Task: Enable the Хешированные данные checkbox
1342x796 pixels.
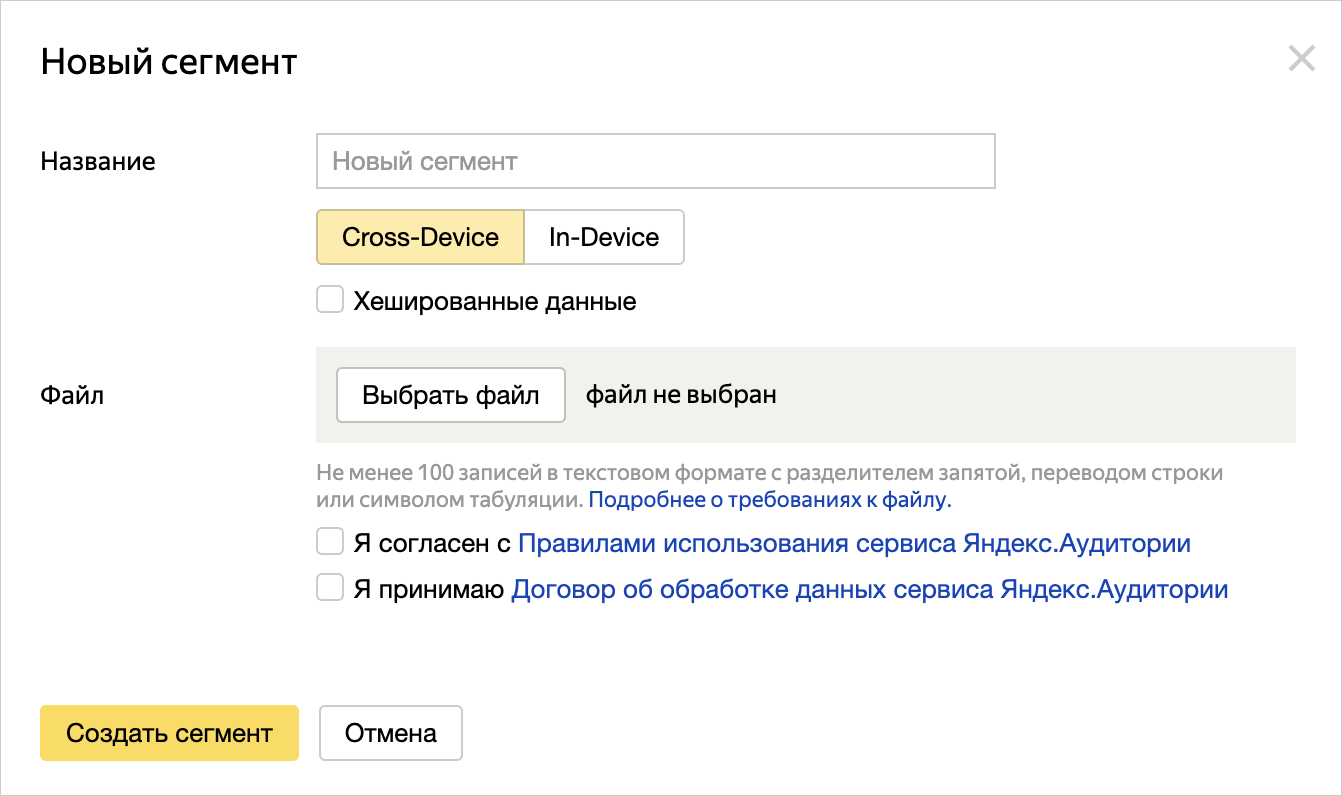Action: pos(330,300)
